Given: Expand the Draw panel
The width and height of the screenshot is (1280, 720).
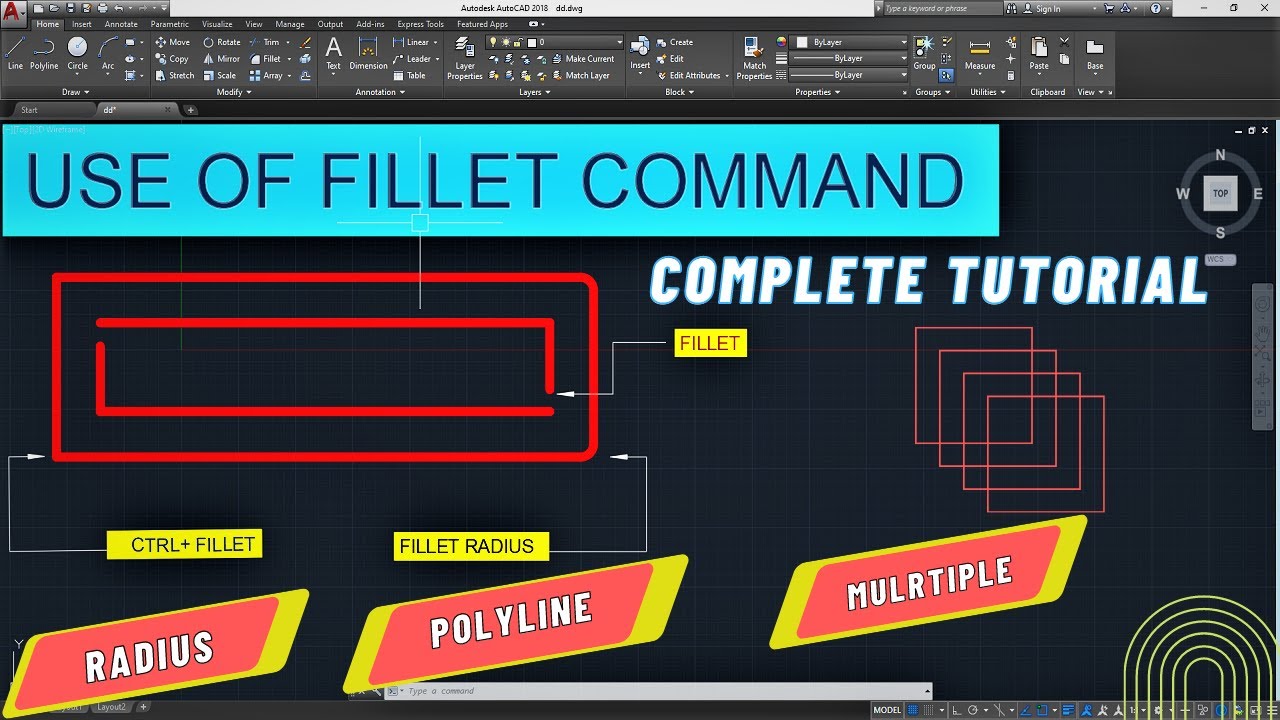Looking at the screenshot, I should 74,92.
